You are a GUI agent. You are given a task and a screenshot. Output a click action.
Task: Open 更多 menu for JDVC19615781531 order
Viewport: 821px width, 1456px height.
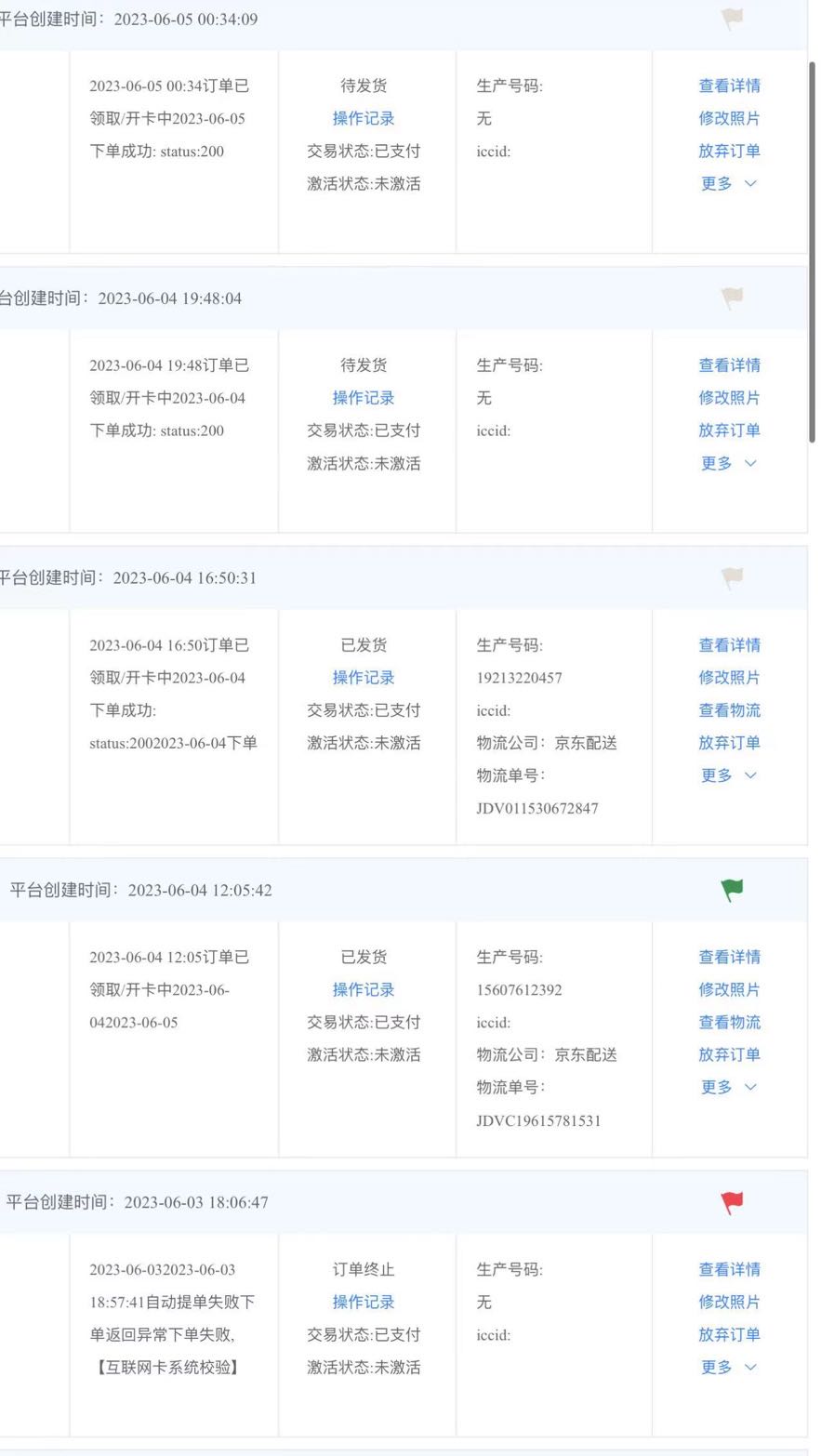(728, 1087)
